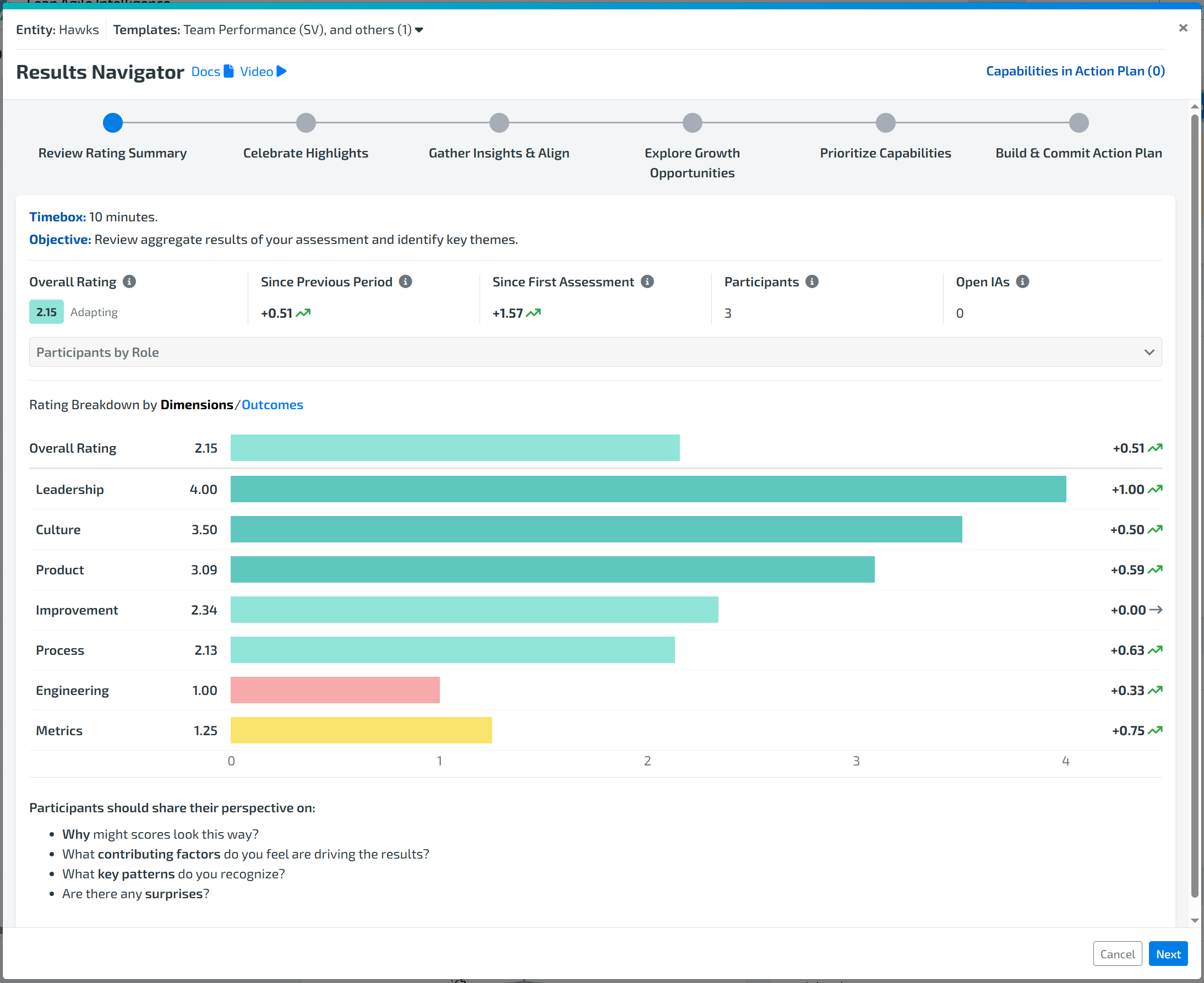This screenshot has width=1204, height=983.
Task: Open Capabilities in Action Plan link
Action: 1075,72
